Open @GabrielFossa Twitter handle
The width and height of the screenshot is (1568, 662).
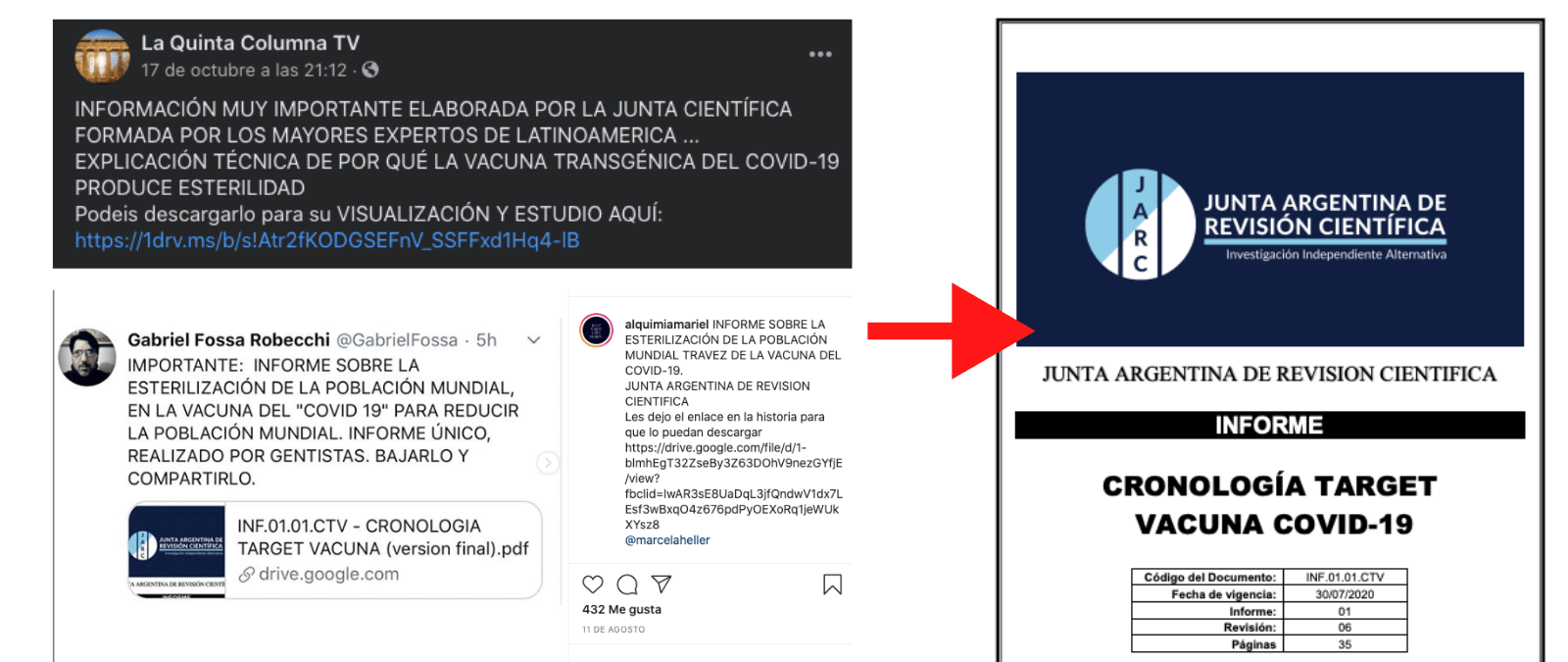[x=397, y=340]
